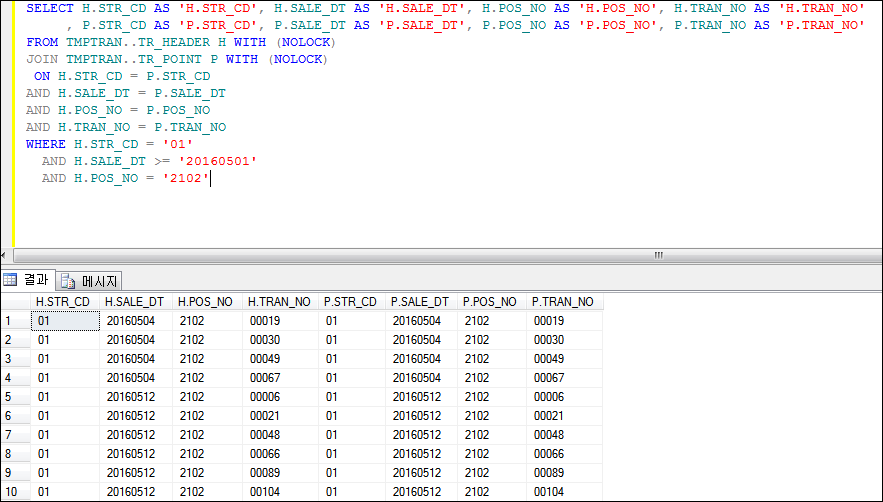Image resolution: width=883 pixels, height=502 pixels.
Task: Select the P.POS_NO column header
Action: pyautogui.click(x=490, y=302)
